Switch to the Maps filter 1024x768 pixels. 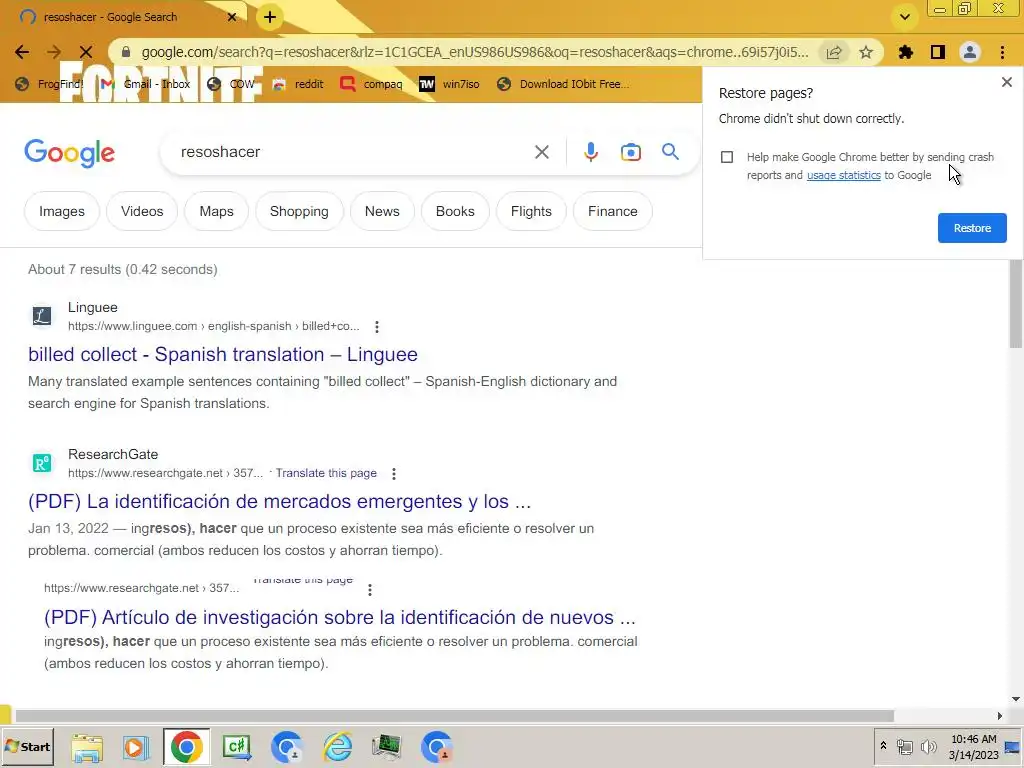point(216,212)
